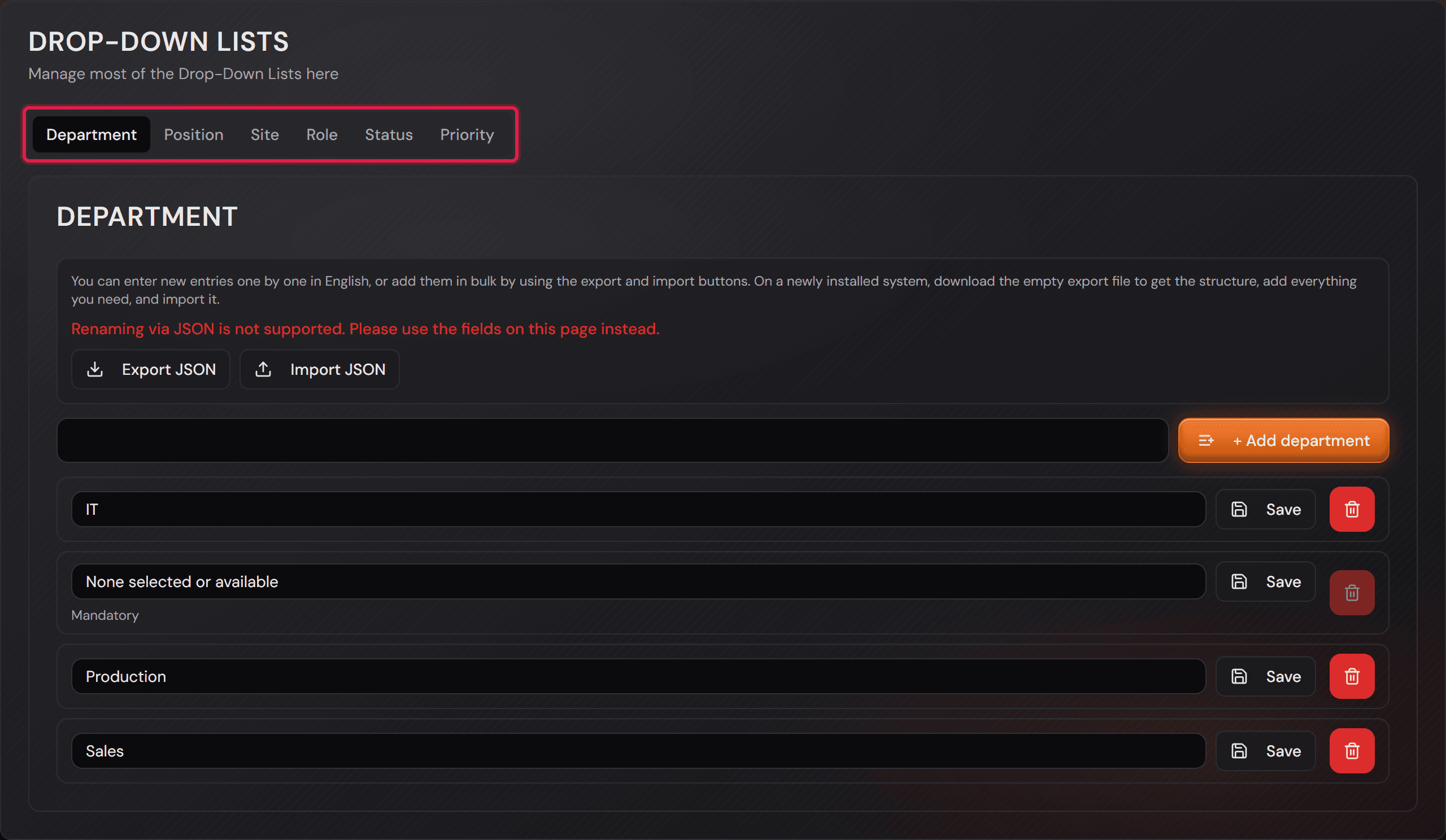Viewport: 1446px width, 840px height.
Task: Select the active Department tab
Action: (92, 134)
